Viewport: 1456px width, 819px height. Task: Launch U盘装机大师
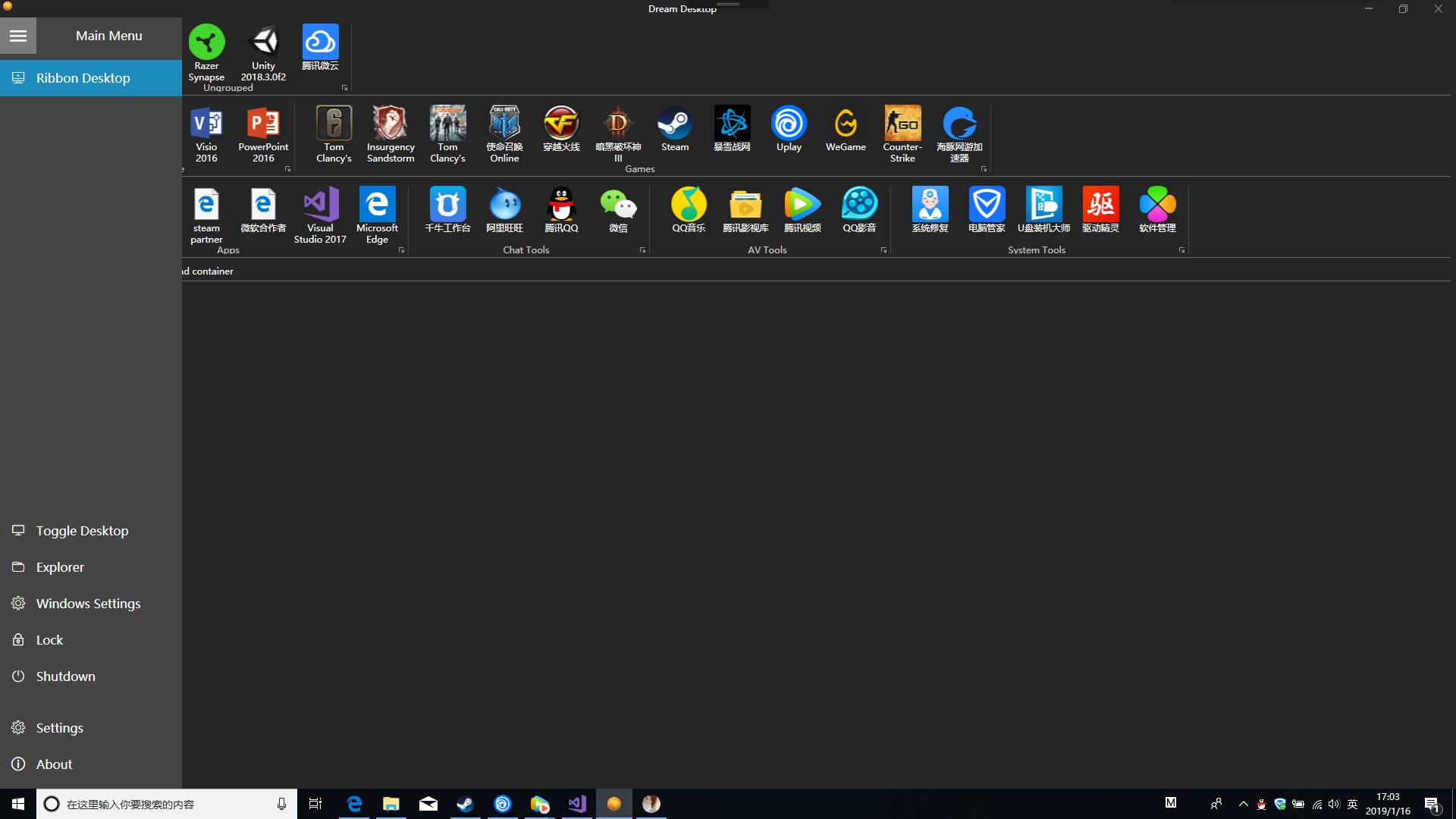[1043, 209]
